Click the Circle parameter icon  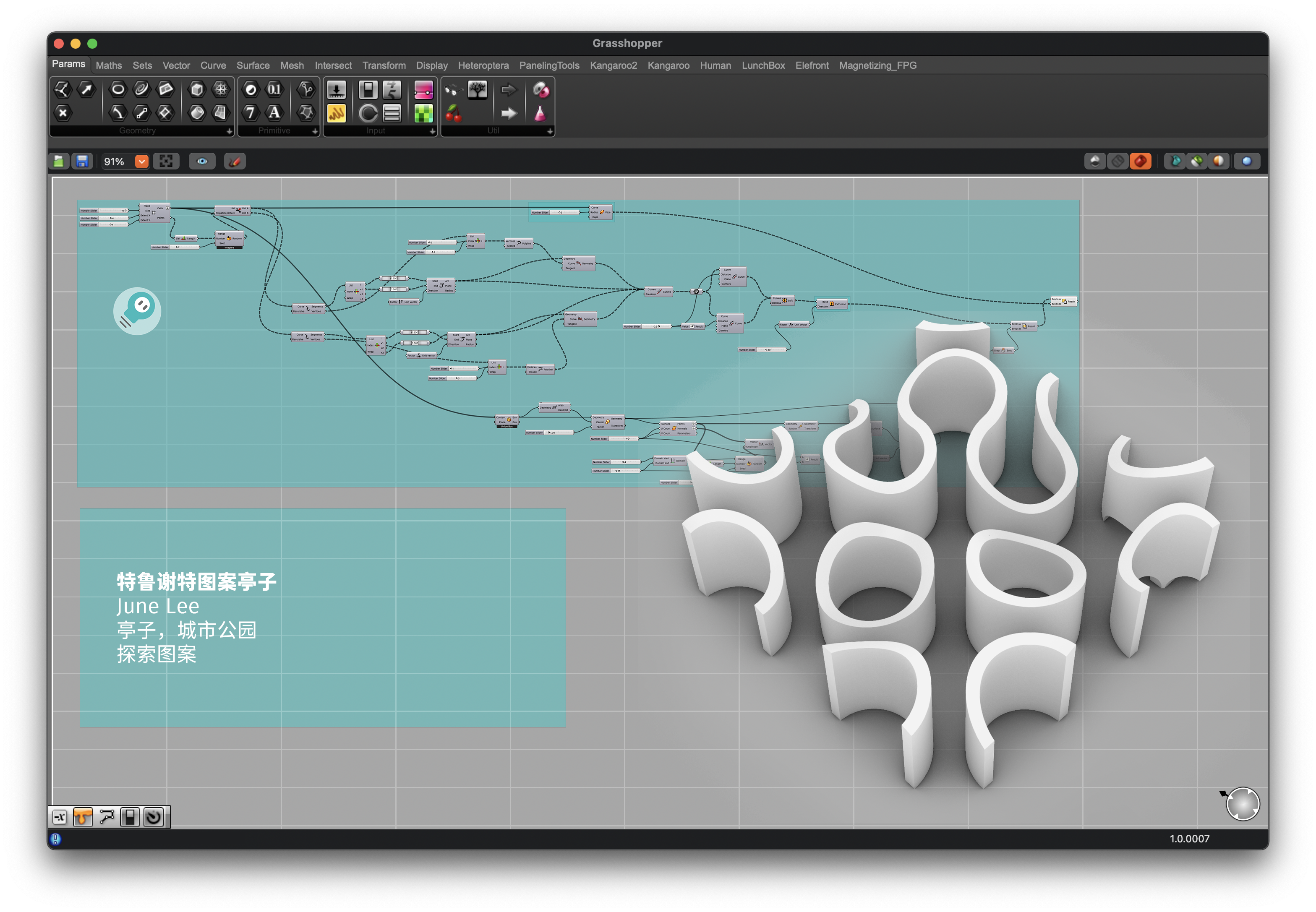click(x=118, y=89)
